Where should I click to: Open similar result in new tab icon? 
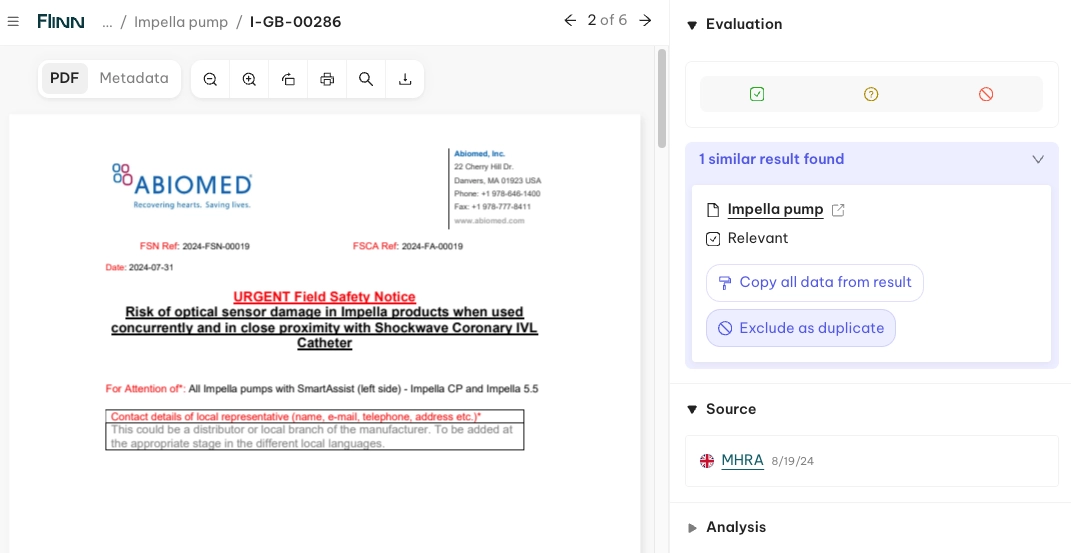838,210
